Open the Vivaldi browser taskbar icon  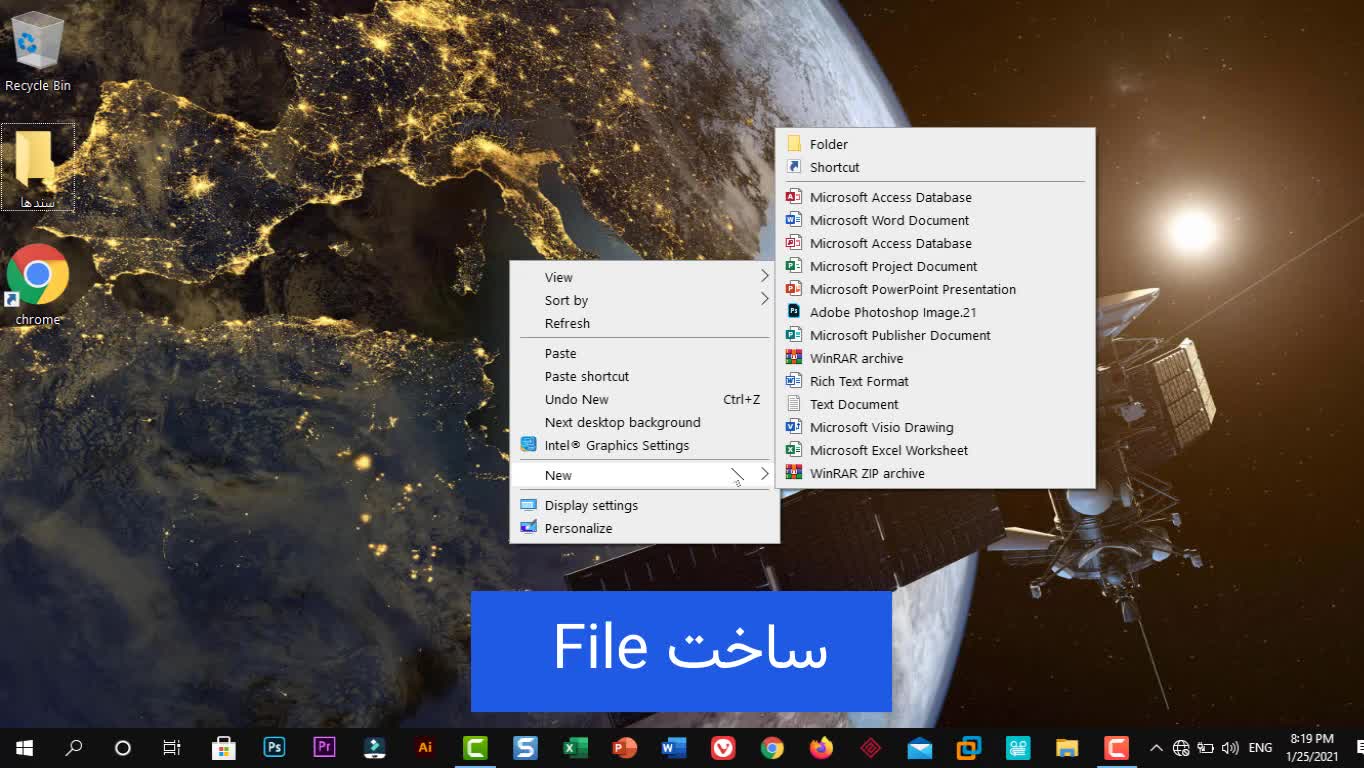[722, 748]
